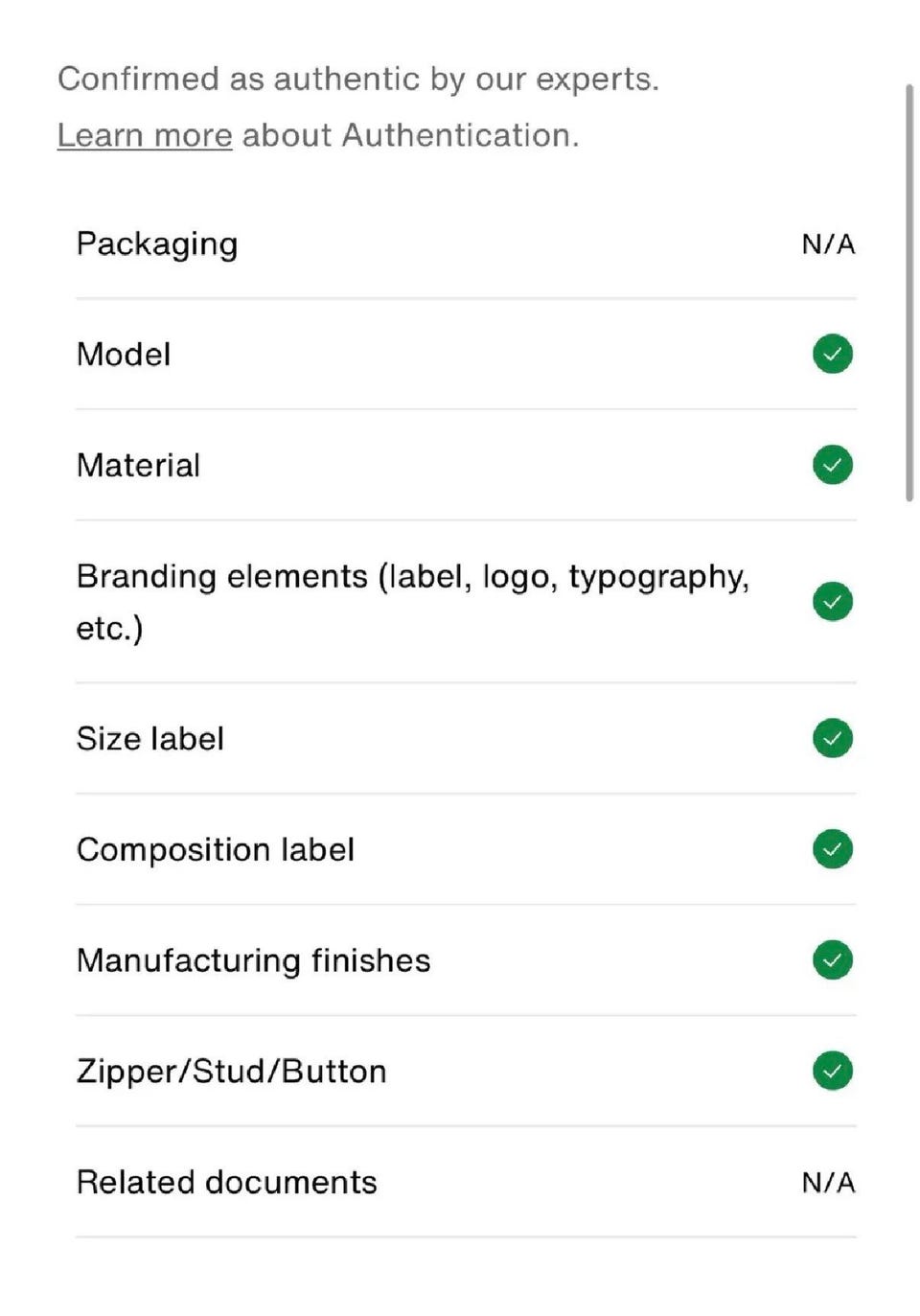920x1316 pixels.
Task: Select the Related documents row label
Action: click(226, 1182)
